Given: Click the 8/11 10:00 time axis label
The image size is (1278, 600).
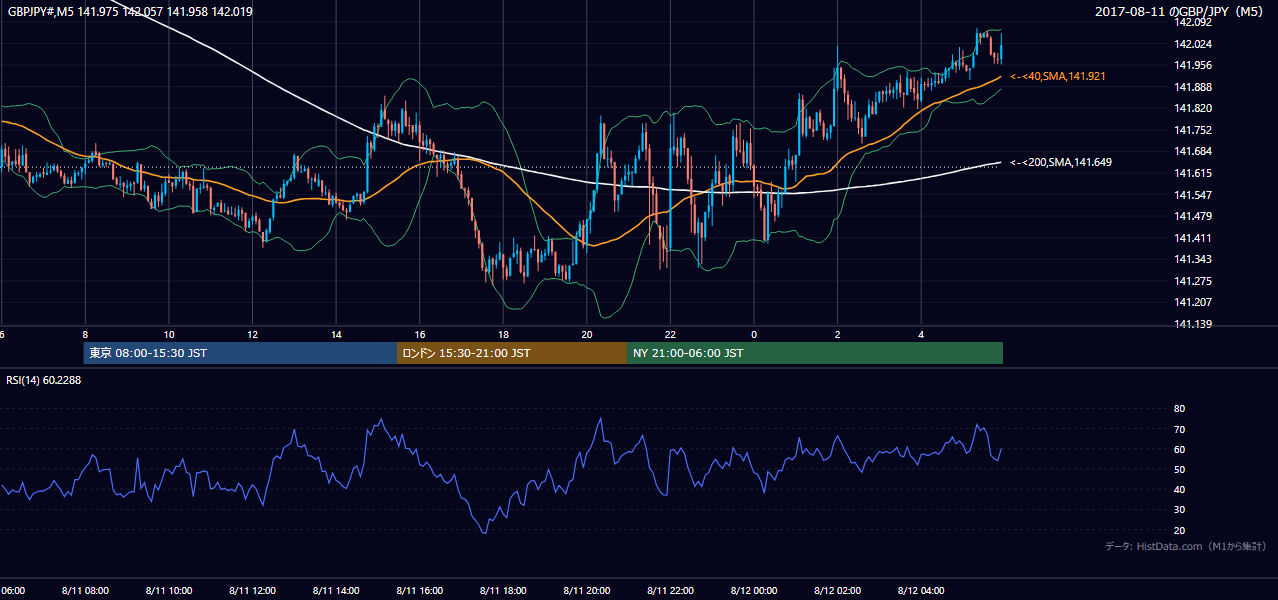Looking at the screenshot, I should click(x=169, y=590).
